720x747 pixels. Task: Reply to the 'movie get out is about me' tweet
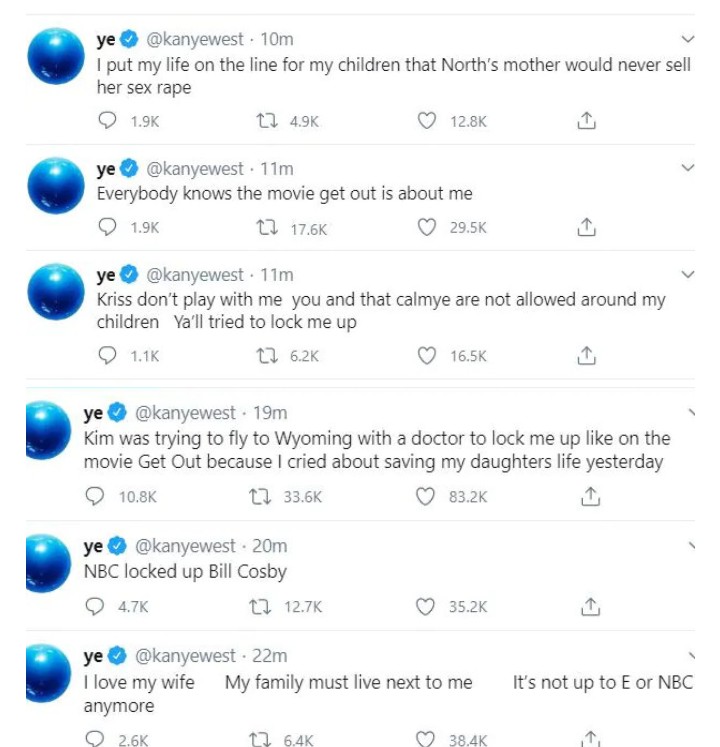pos(108,227)
